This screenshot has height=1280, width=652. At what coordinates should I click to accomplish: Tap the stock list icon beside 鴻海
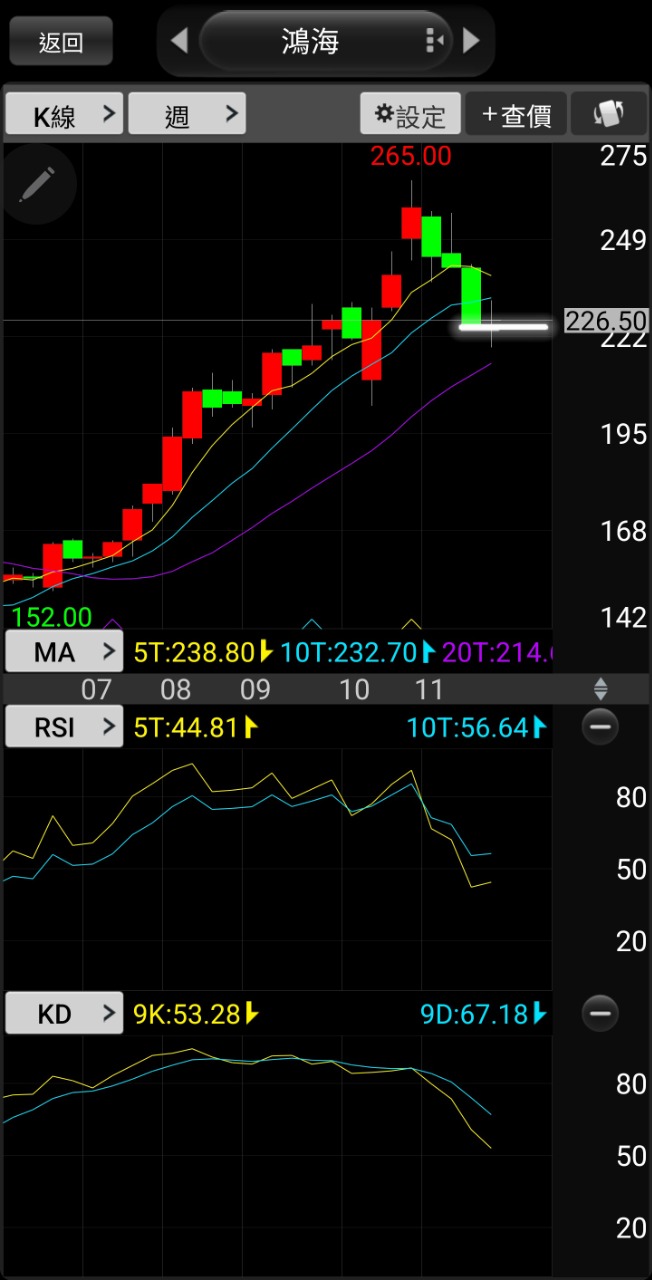click(434, 41)
